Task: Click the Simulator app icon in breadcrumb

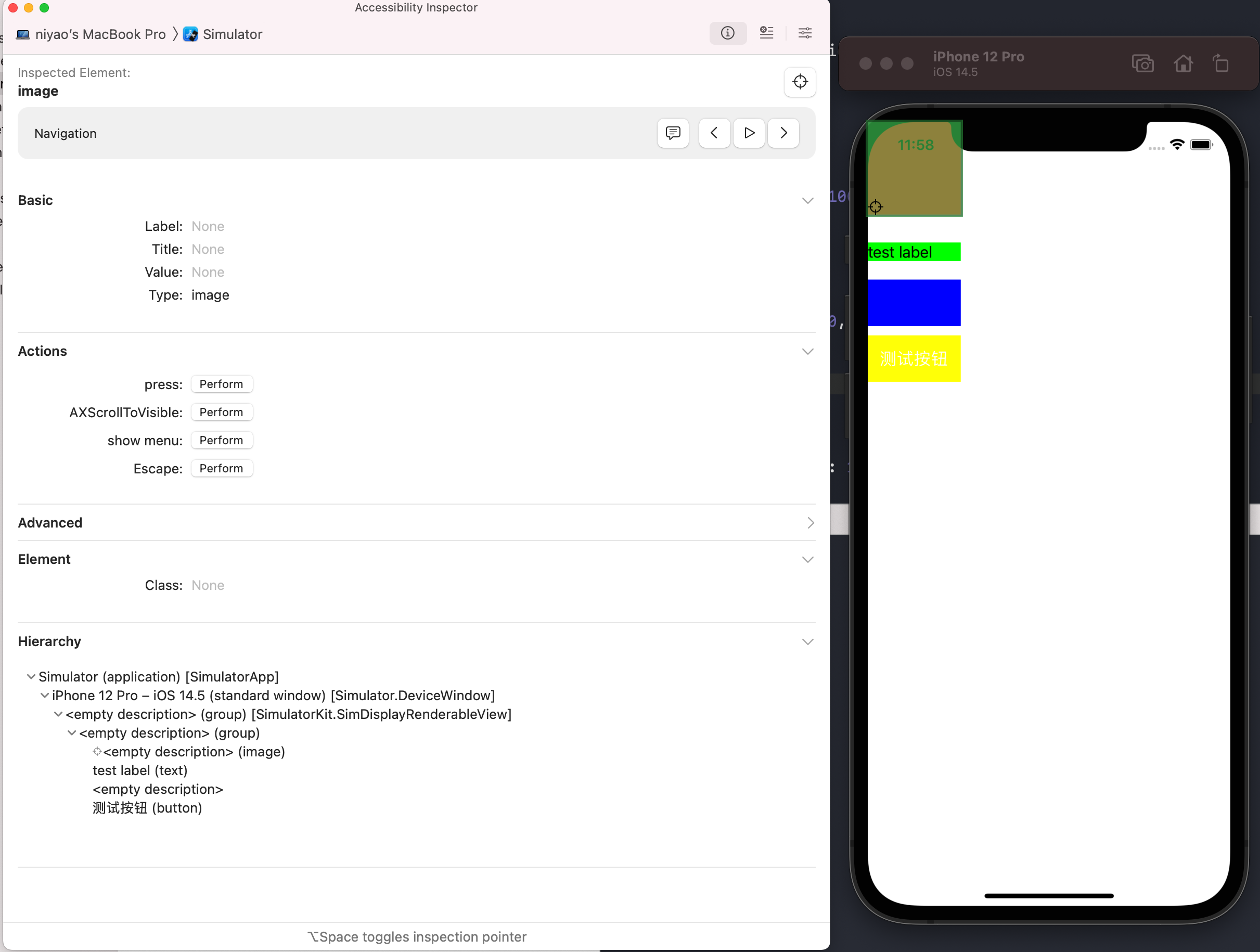Action: (x=191, y=34)
